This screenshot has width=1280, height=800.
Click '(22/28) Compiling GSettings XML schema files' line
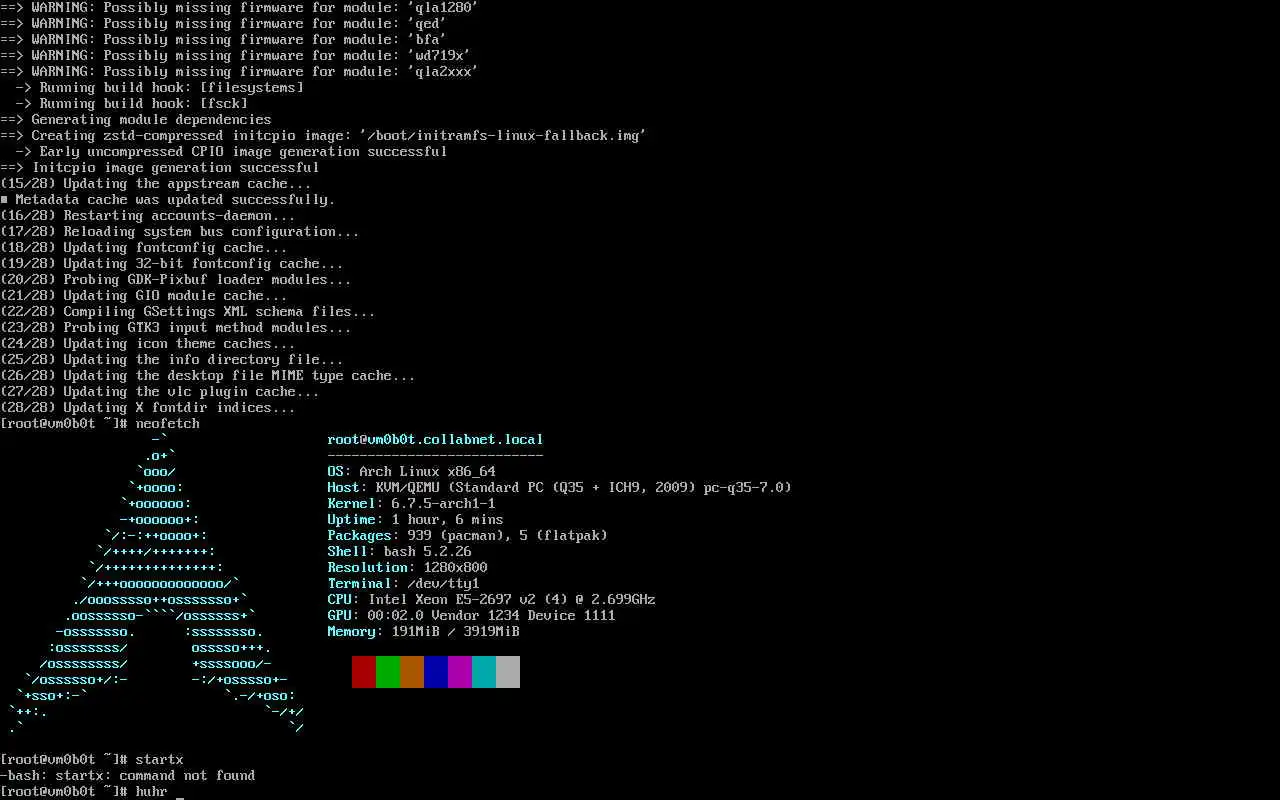click(x=188, y=312)
